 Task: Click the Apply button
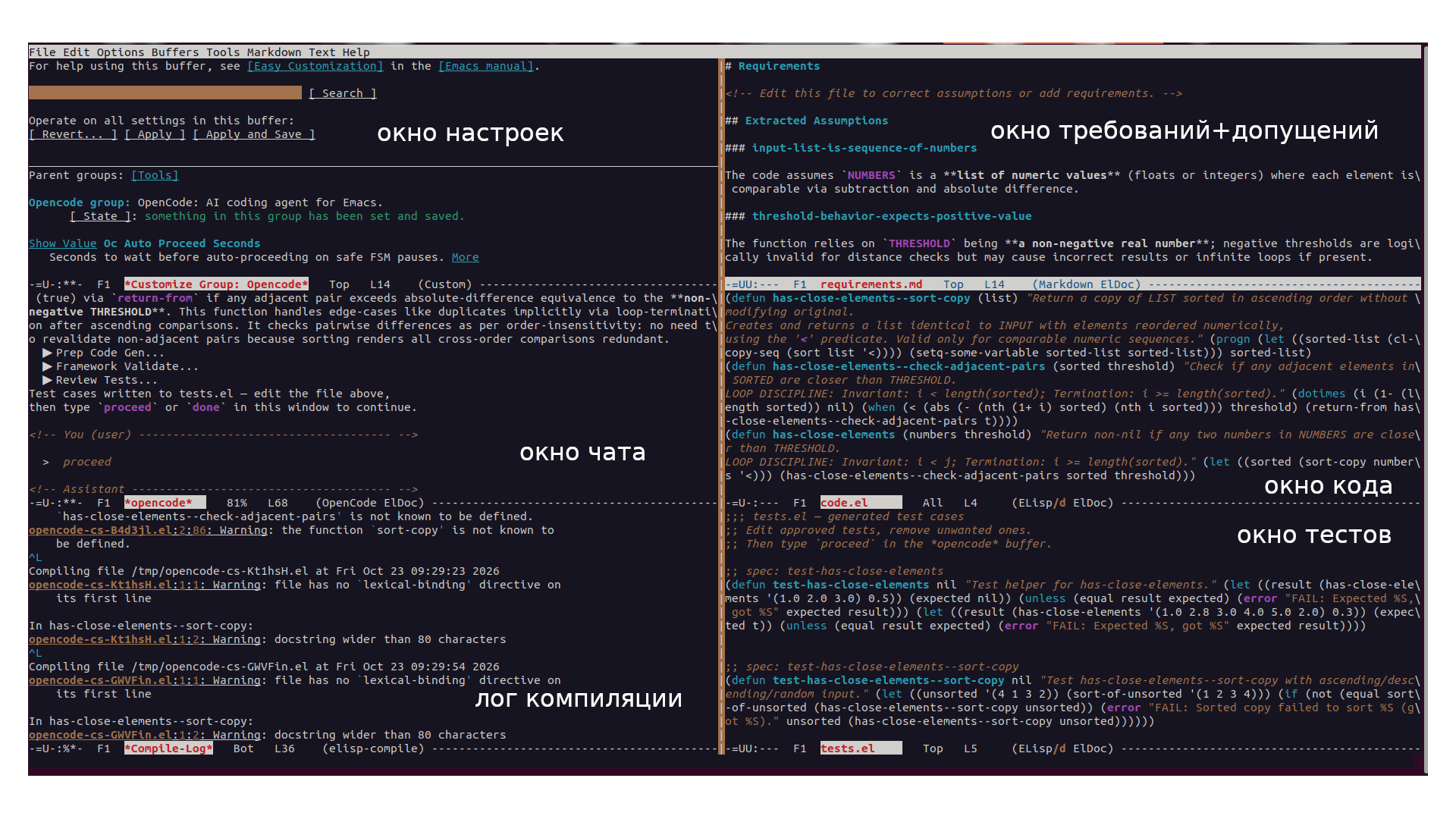click(155, 134)
